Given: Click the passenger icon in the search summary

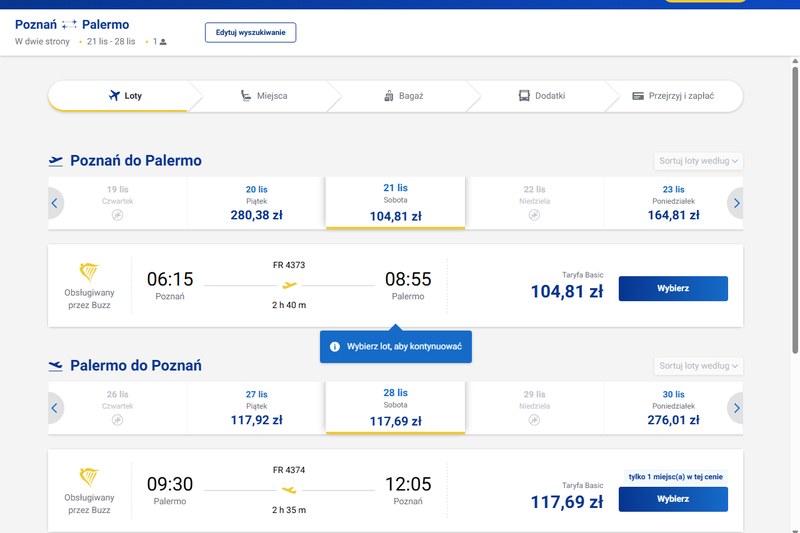Looking at the screenshot, I should 163,42.
